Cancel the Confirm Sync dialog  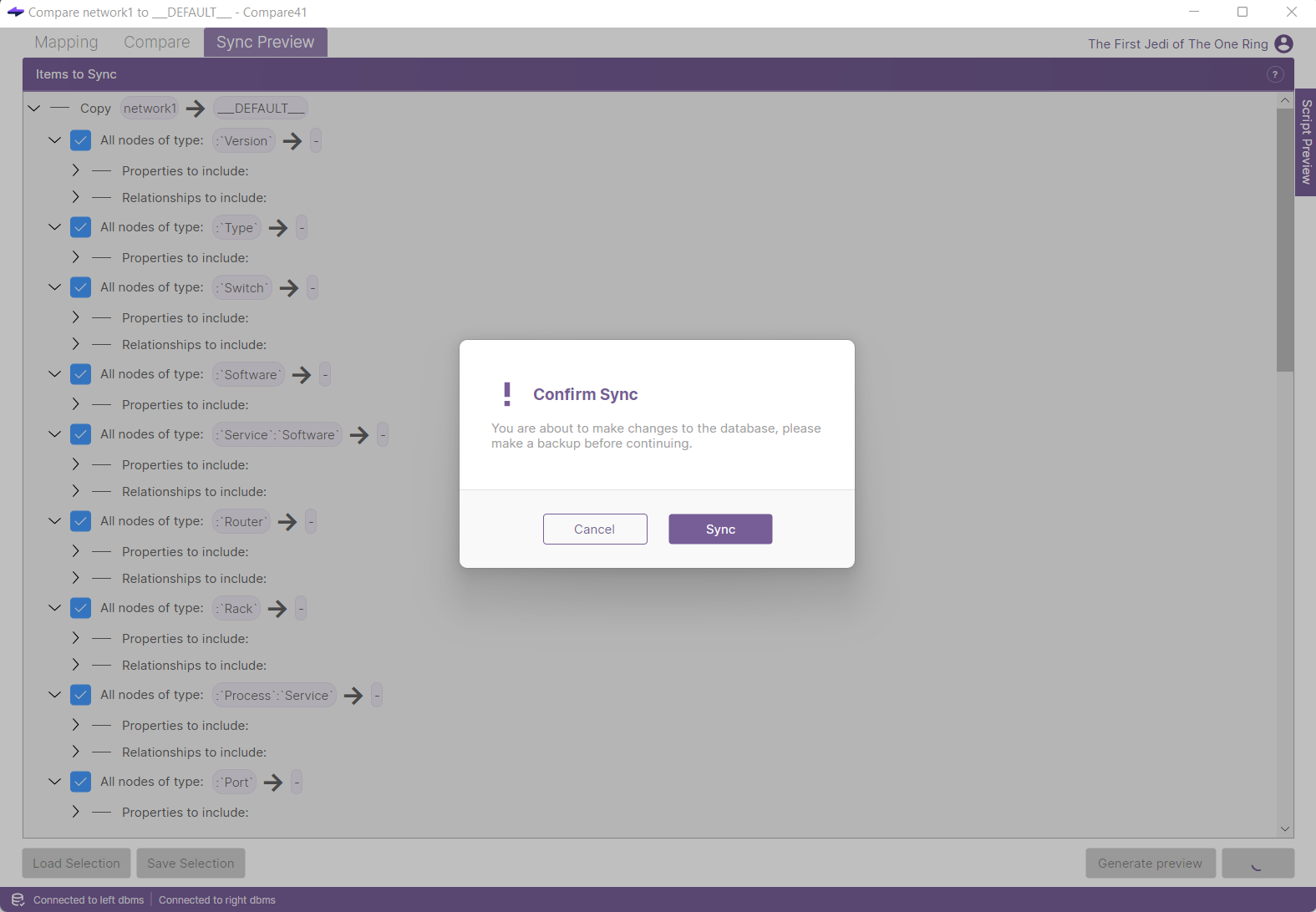pos(595,529)
